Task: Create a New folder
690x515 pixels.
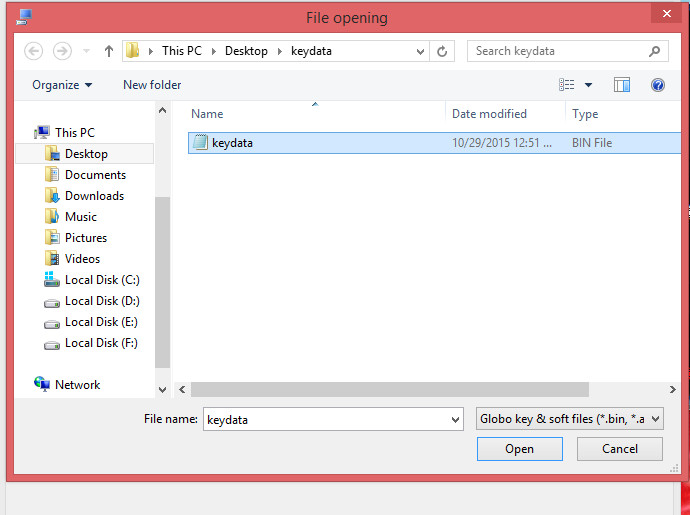Action: pyautogui.click(x=152, y=85)
